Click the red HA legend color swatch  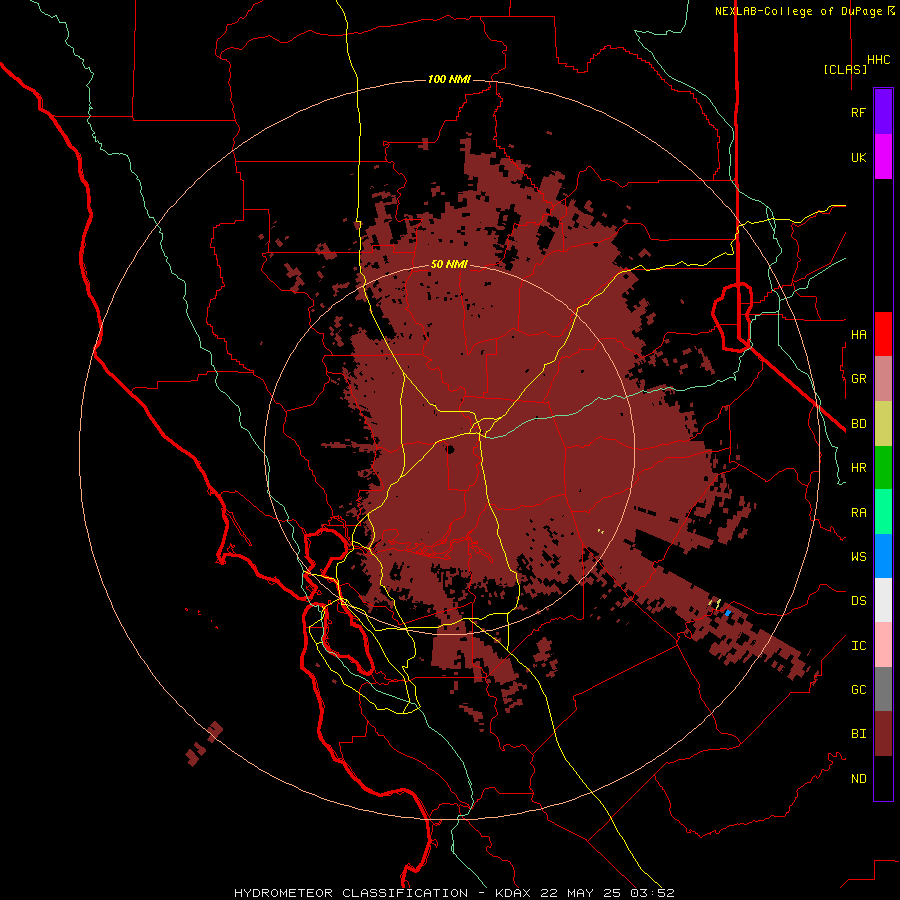tap(883, 334)
